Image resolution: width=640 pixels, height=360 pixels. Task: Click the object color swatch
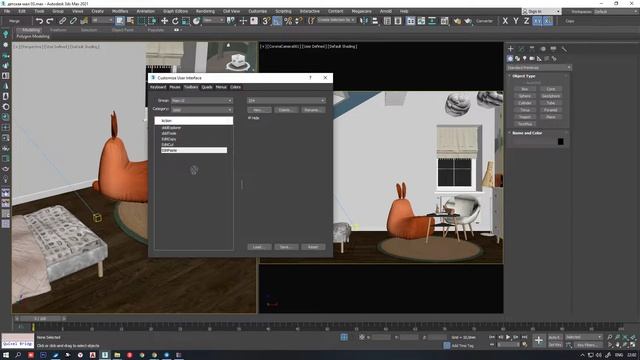[560, 142]
